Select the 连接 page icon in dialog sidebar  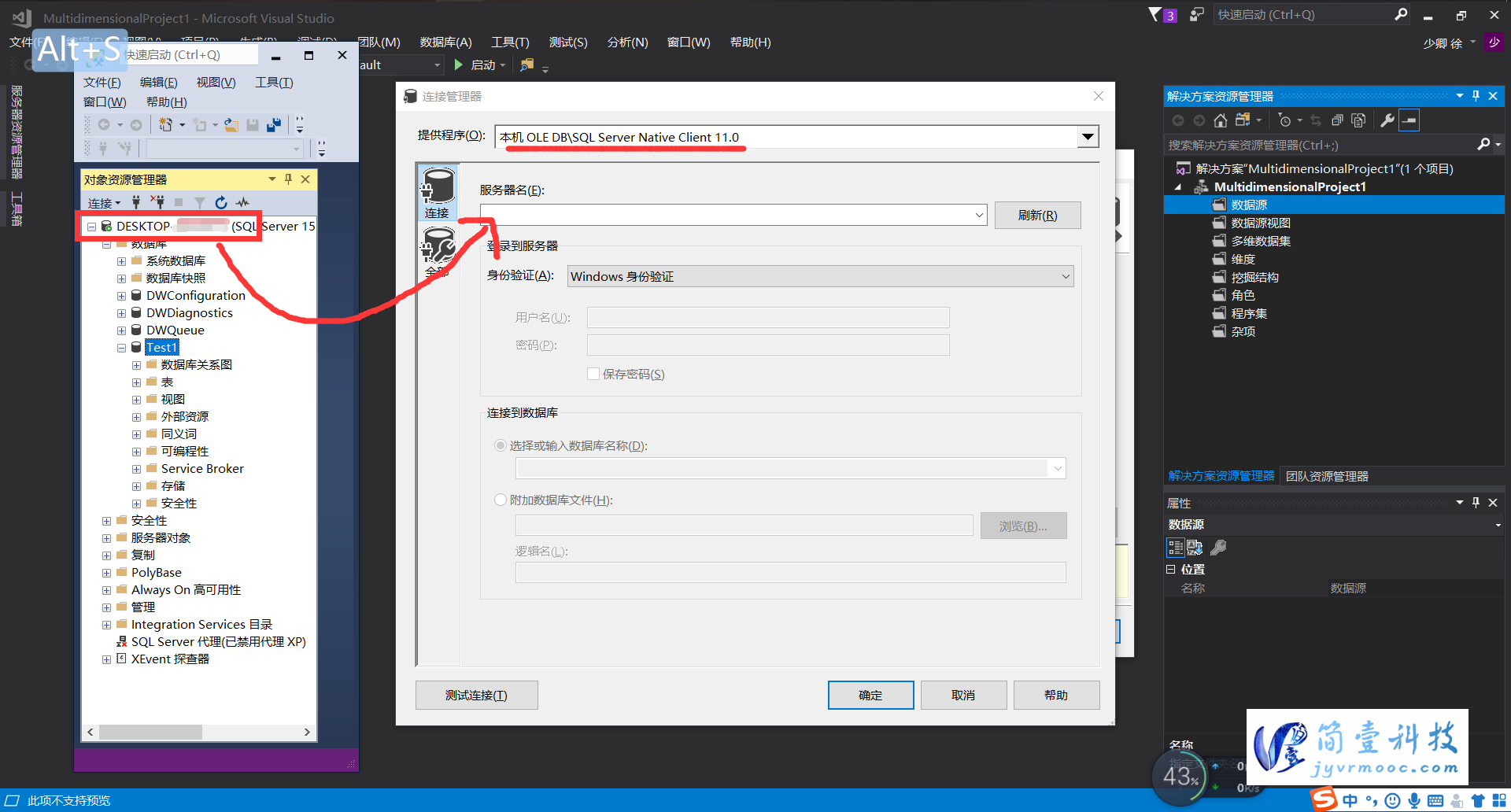(x=438, y=193)
